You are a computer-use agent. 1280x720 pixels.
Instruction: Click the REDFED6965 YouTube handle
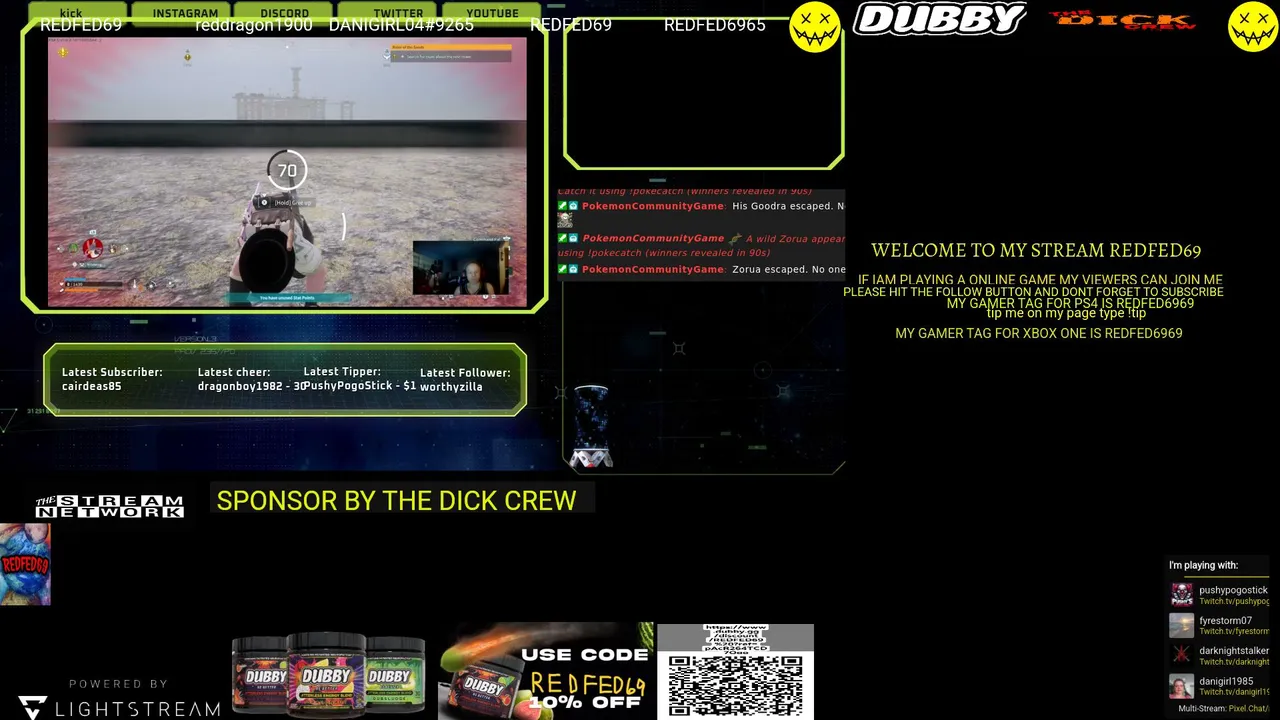715,25
